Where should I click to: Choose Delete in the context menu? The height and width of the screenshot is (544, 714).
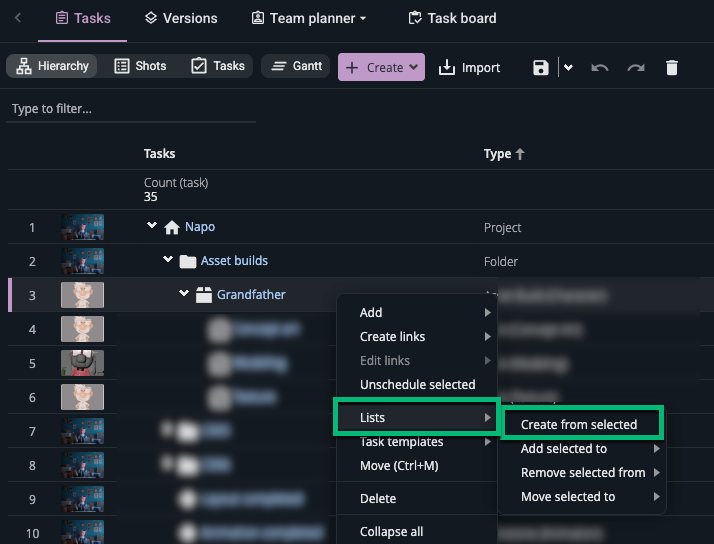(417, 498)
